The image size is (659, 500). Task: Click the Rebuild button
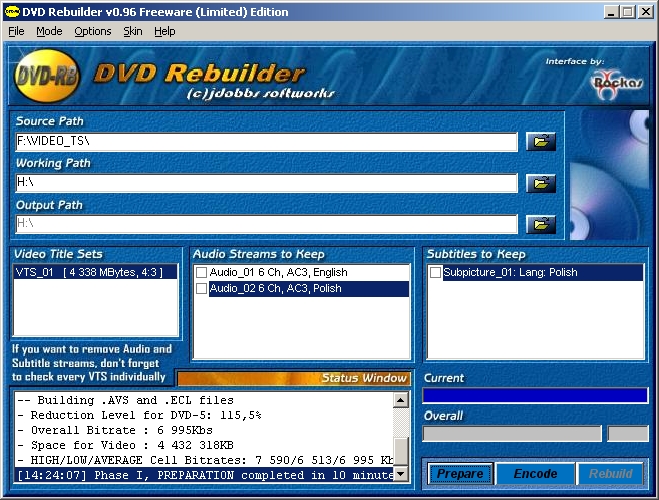(x=610, y=474)
